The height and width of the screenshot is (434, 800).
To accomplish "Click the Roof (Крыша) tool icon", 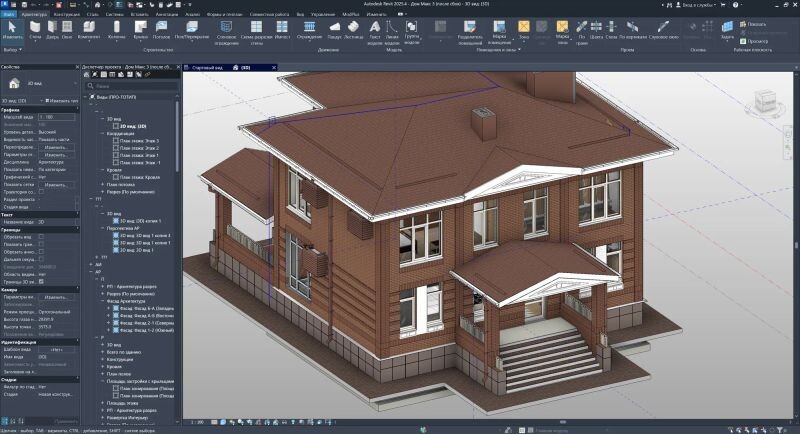I will (140, 30).
